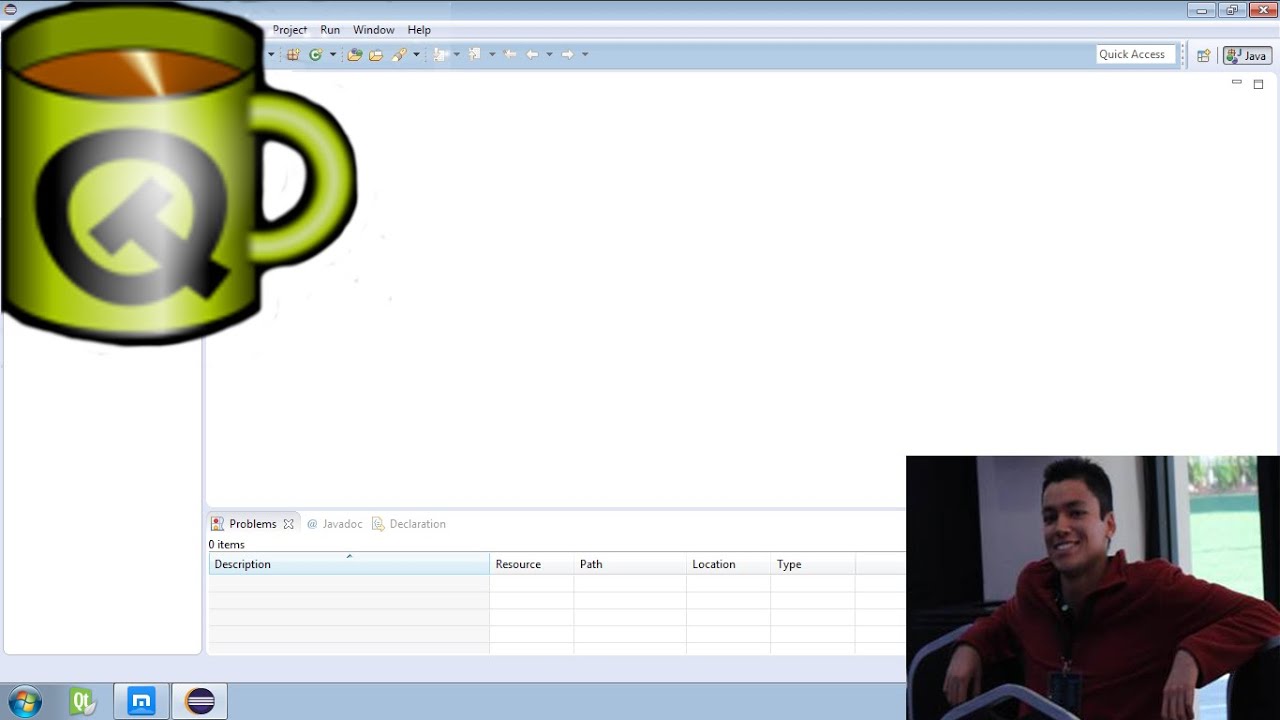
Task: Sort by the Location column header
Action: tap(728, 564)
